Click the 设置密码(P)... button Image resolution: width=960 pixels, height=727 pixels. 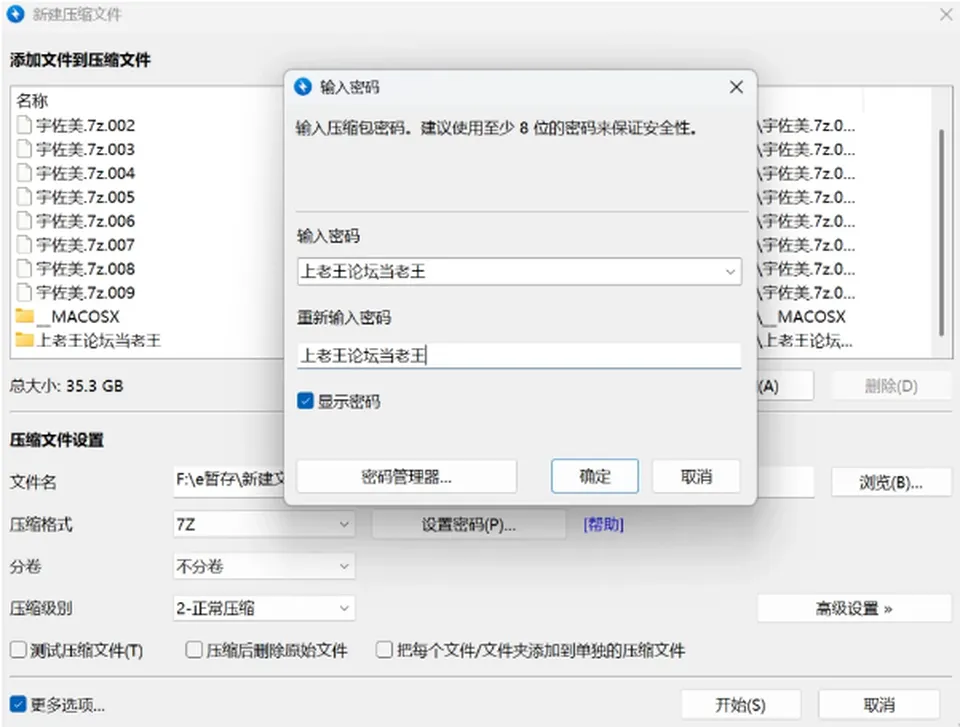click(469, 524)
